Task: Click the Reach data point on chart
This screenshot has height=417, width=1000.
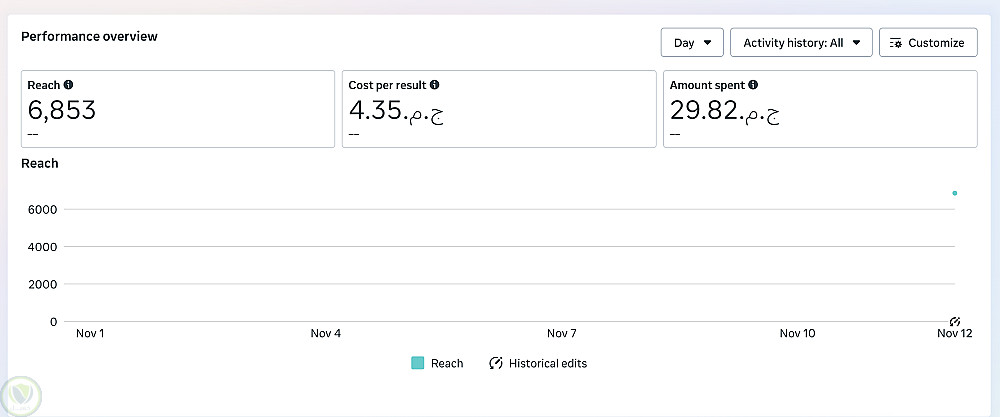Action: coord(955,193)
